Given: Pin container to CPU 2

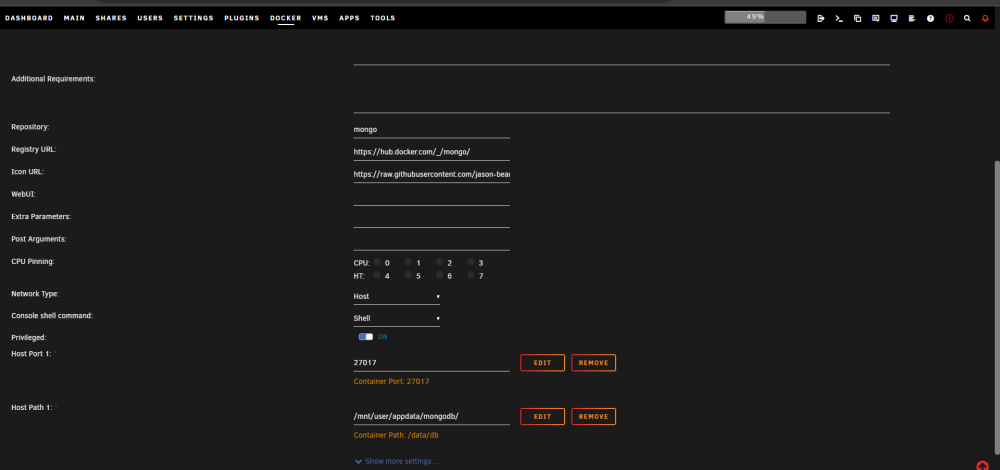Looking at the screenshot, I should pos(440,262).
